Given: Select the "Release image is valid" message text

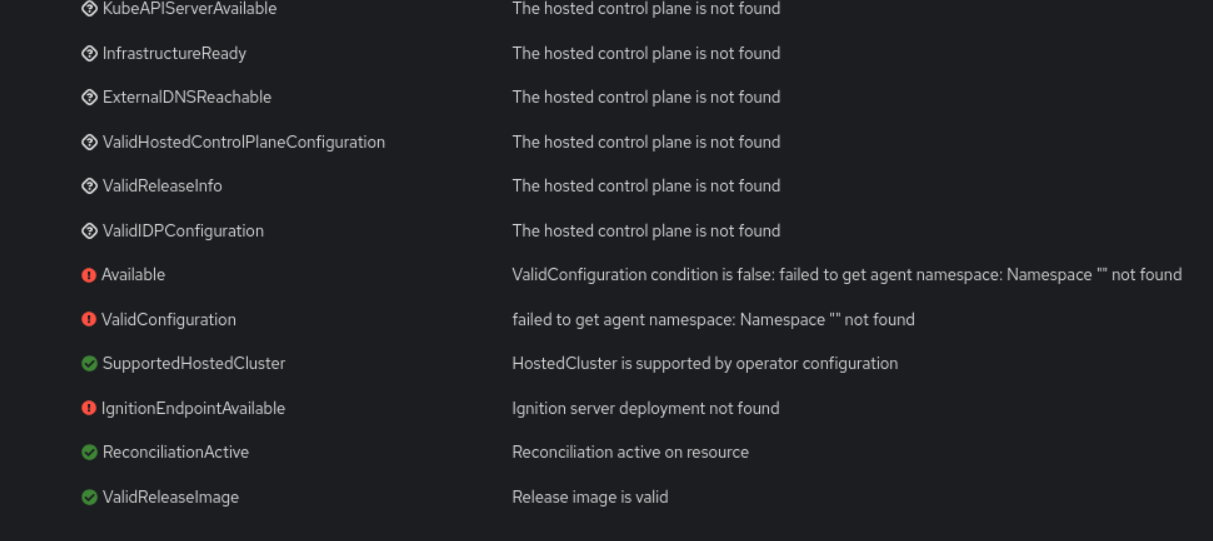Looking at the screenshot, I should coord(590,497).
